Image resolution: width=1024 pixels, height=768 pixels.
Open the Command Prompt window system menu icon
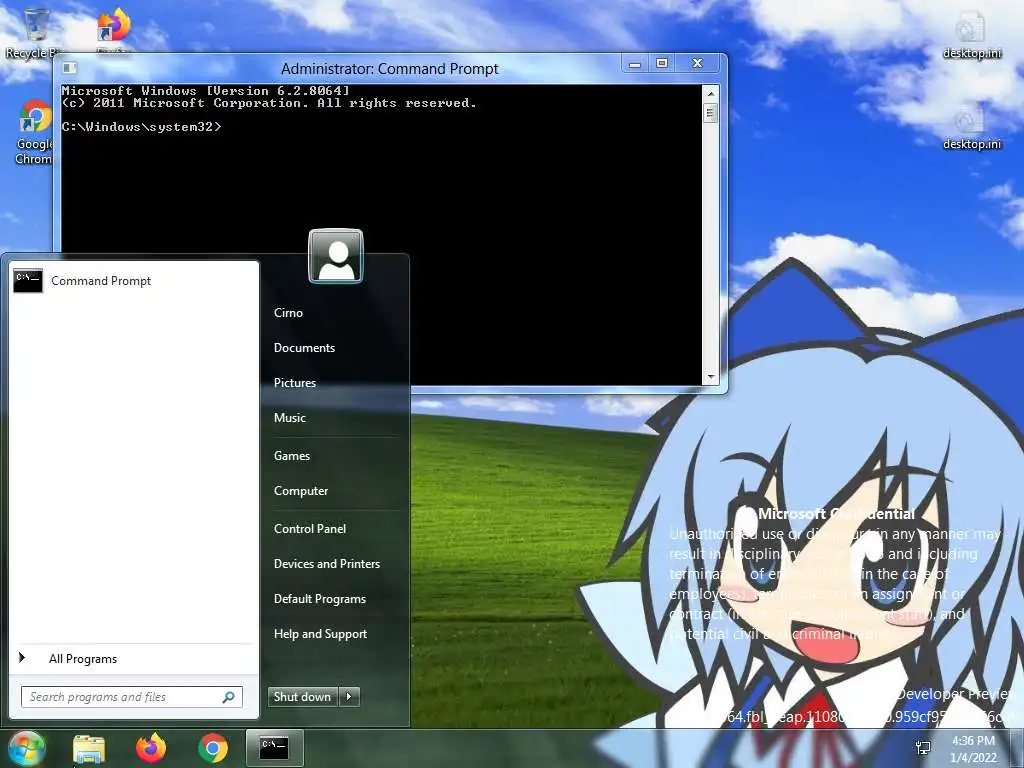(x=70, y=68)
